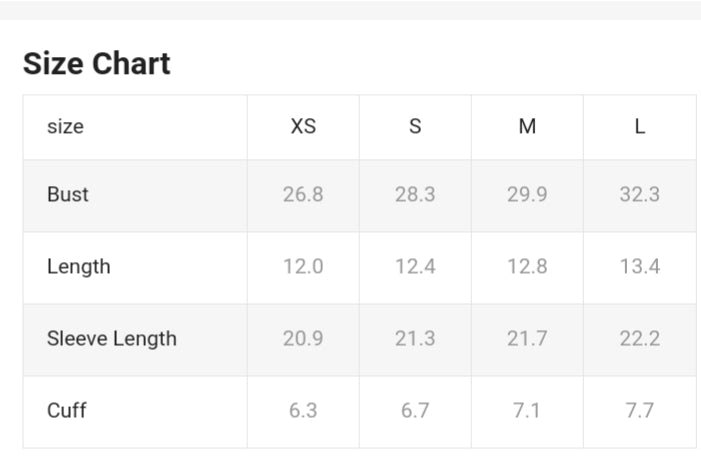Select the XS size column header
This screenshot has width=701, height=456.
point(303,127)
